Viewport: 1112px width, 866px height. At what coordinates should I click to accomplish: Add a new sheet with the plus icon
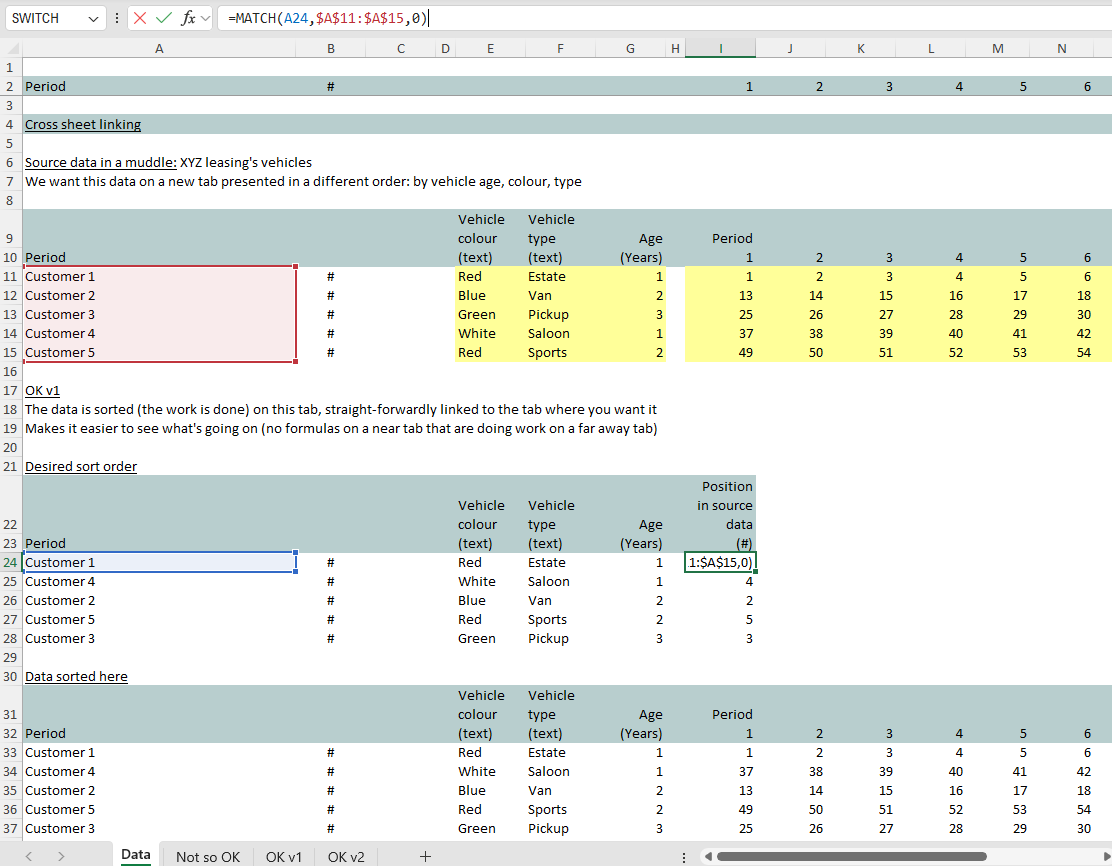tap(425, 856)
